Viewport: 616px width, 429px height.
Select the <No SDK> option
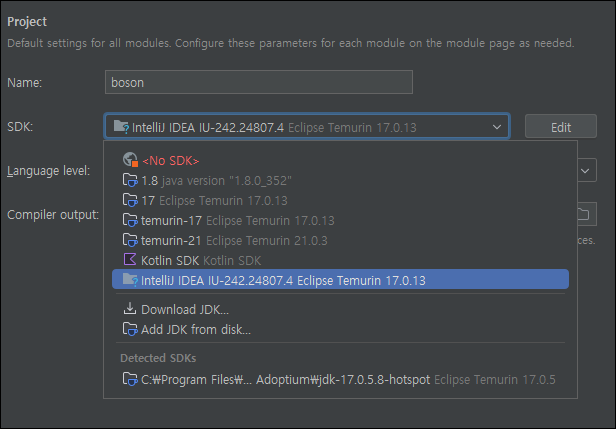[x=340, y=160]
